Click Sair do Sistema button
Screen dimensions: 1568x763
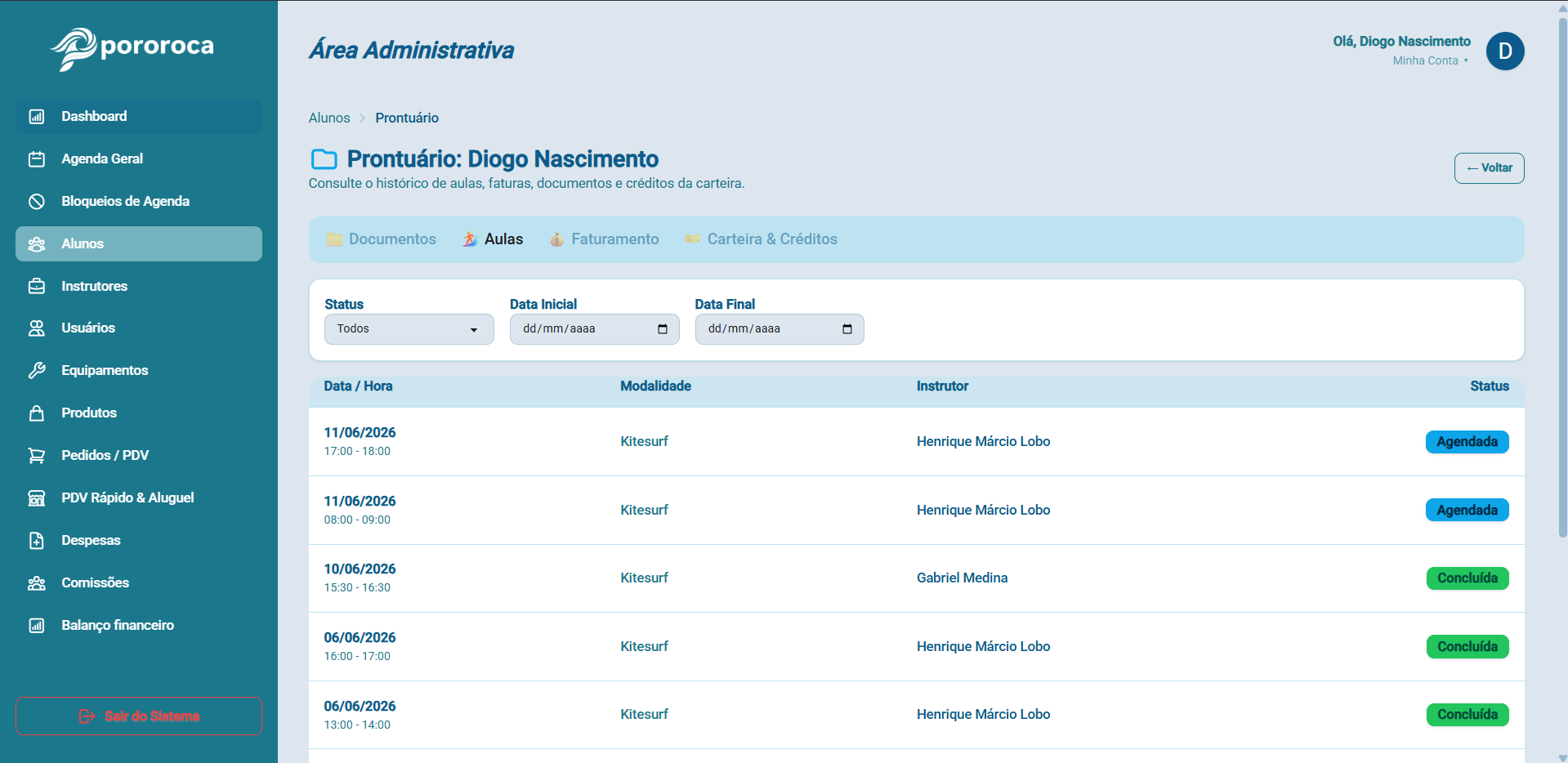point(139,716)
